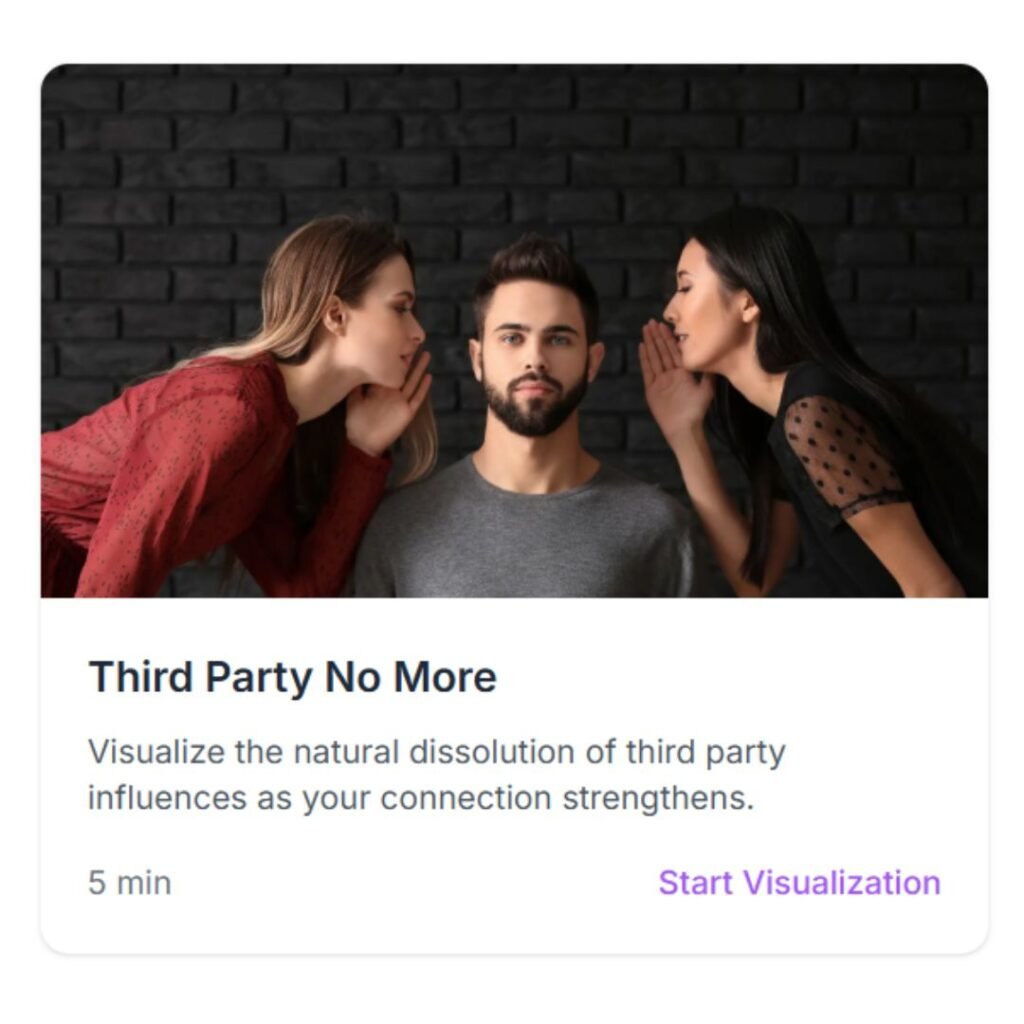Select the card's whispering photo thumbnail
1024x1024 pixels.
click(x=515, y=330)
